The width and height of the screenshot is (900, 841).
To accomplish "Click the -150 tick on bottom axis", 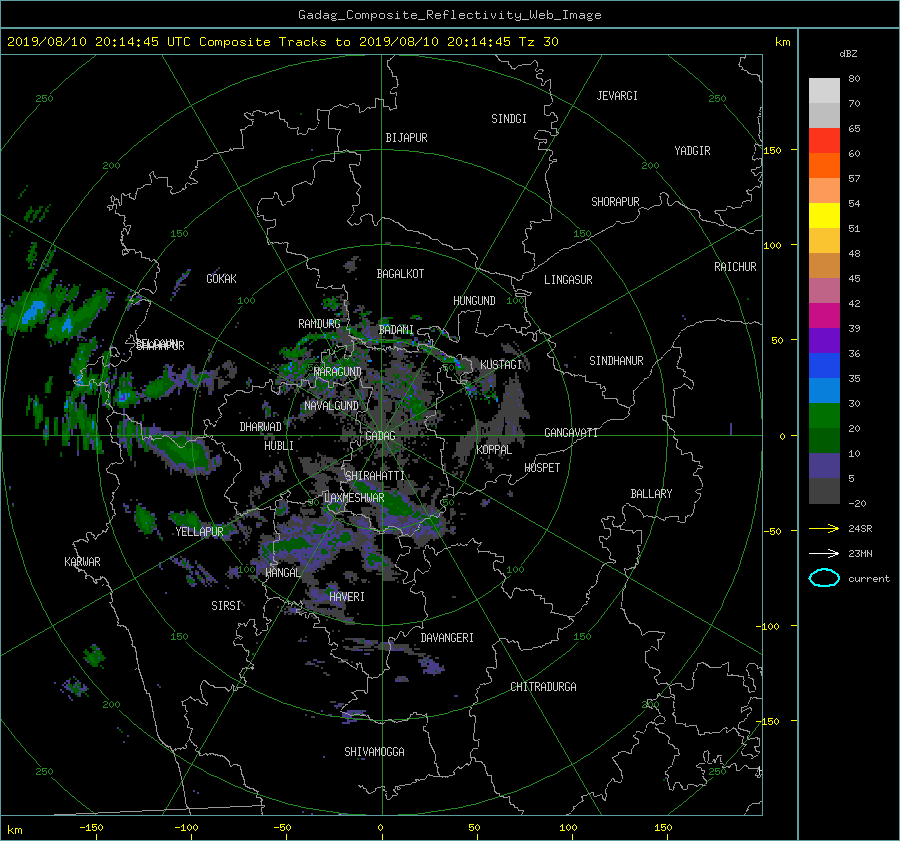I will coord(91,827).
